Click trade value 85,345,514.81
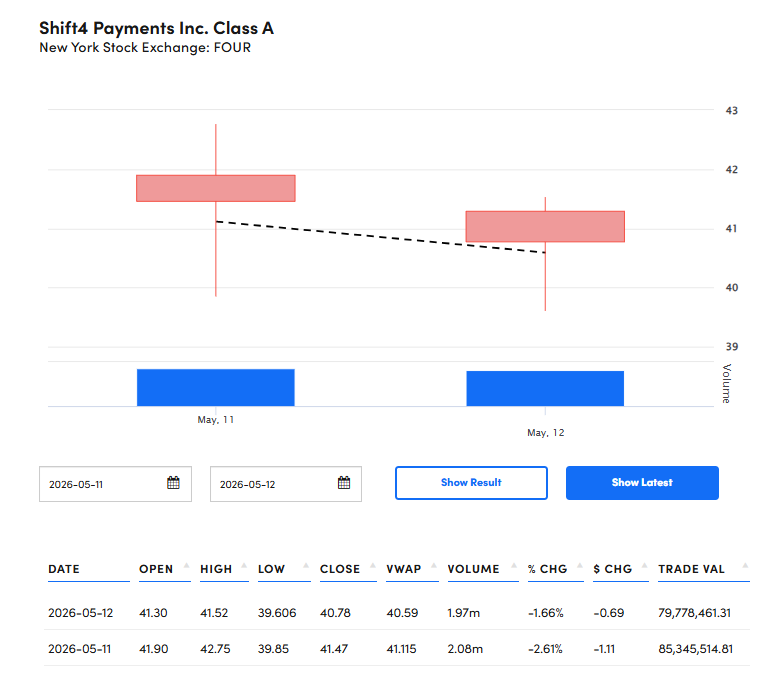Image resolution: width=769 pixels, height=687 pixels. [x=695, y=649]
